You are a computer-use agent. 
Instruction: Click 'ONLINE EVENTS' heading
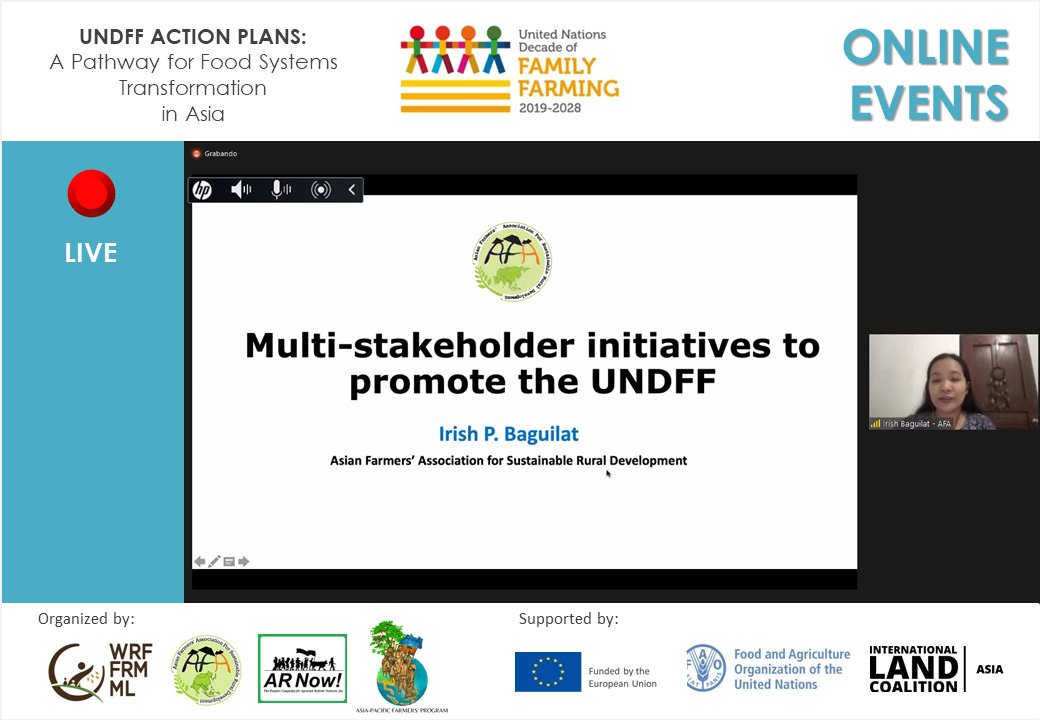tap(927, 75)
